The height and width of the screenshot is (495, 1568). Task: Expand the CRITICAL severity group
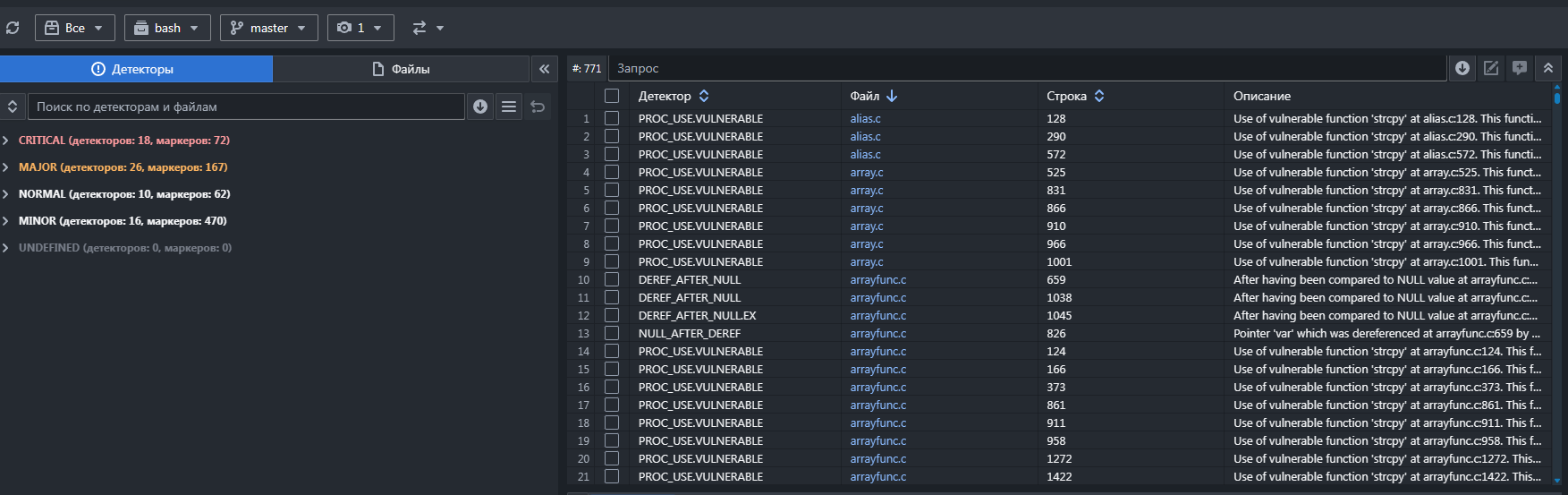[6, 141]
